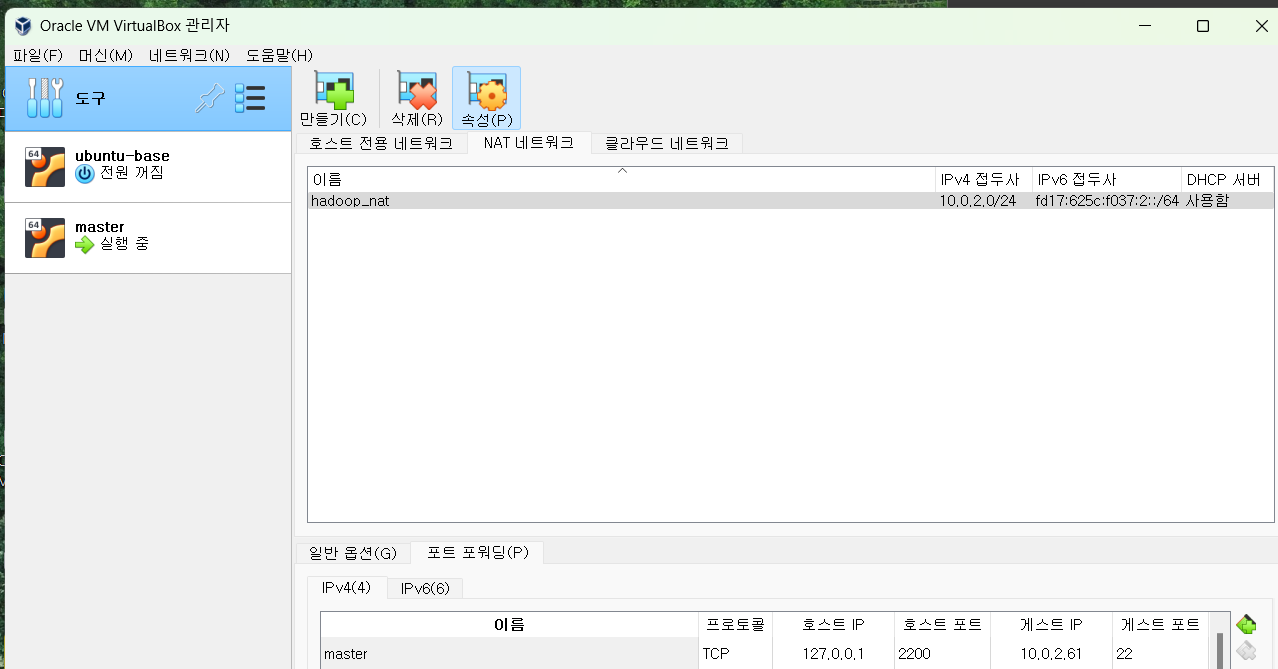Open the 파일(F) menu
This screenshot has width=1278, height=669.
point(38,55)
